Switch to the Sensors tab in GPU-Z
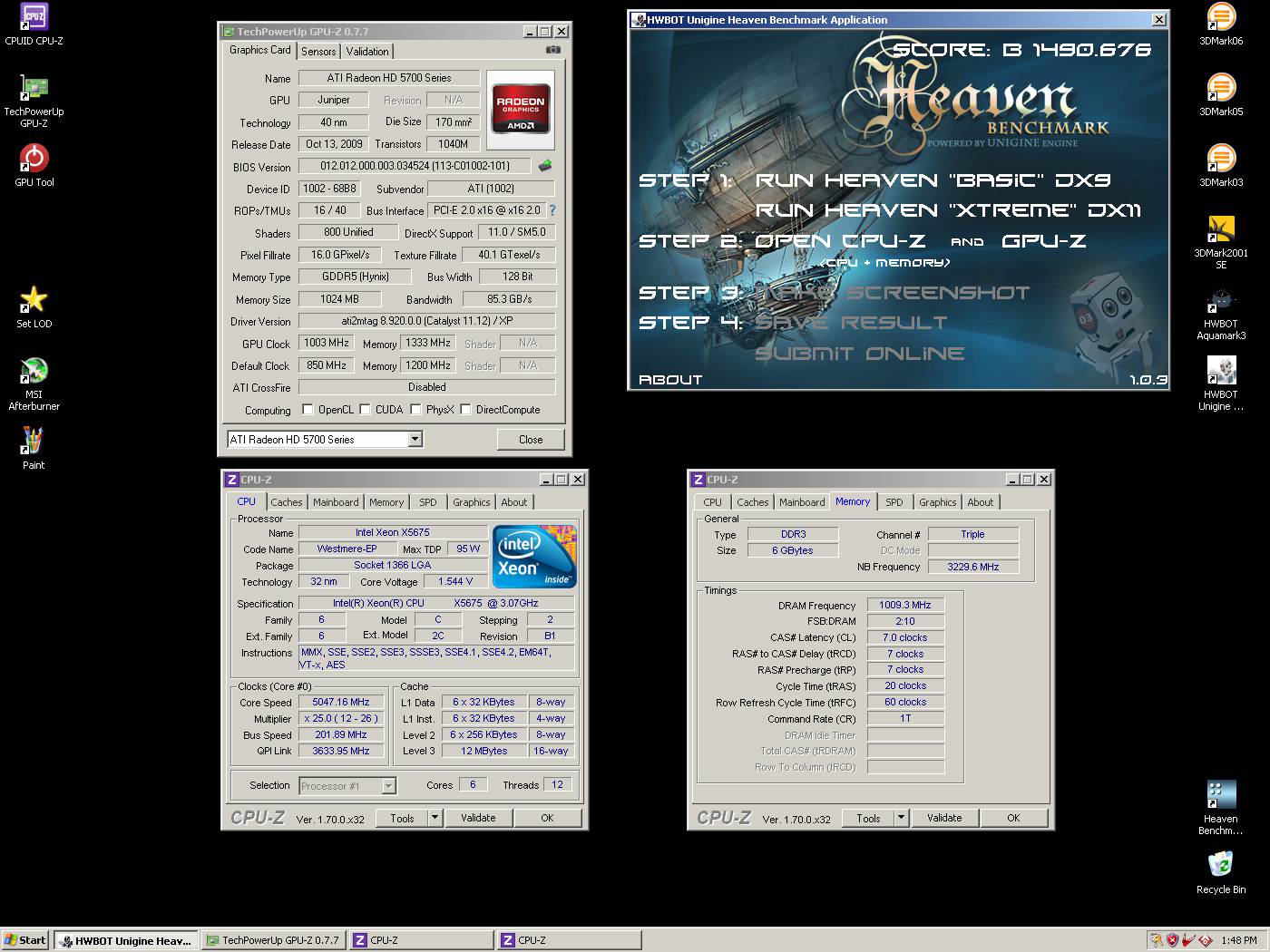This screenshot has height=952, width=1270. (318, 52)
